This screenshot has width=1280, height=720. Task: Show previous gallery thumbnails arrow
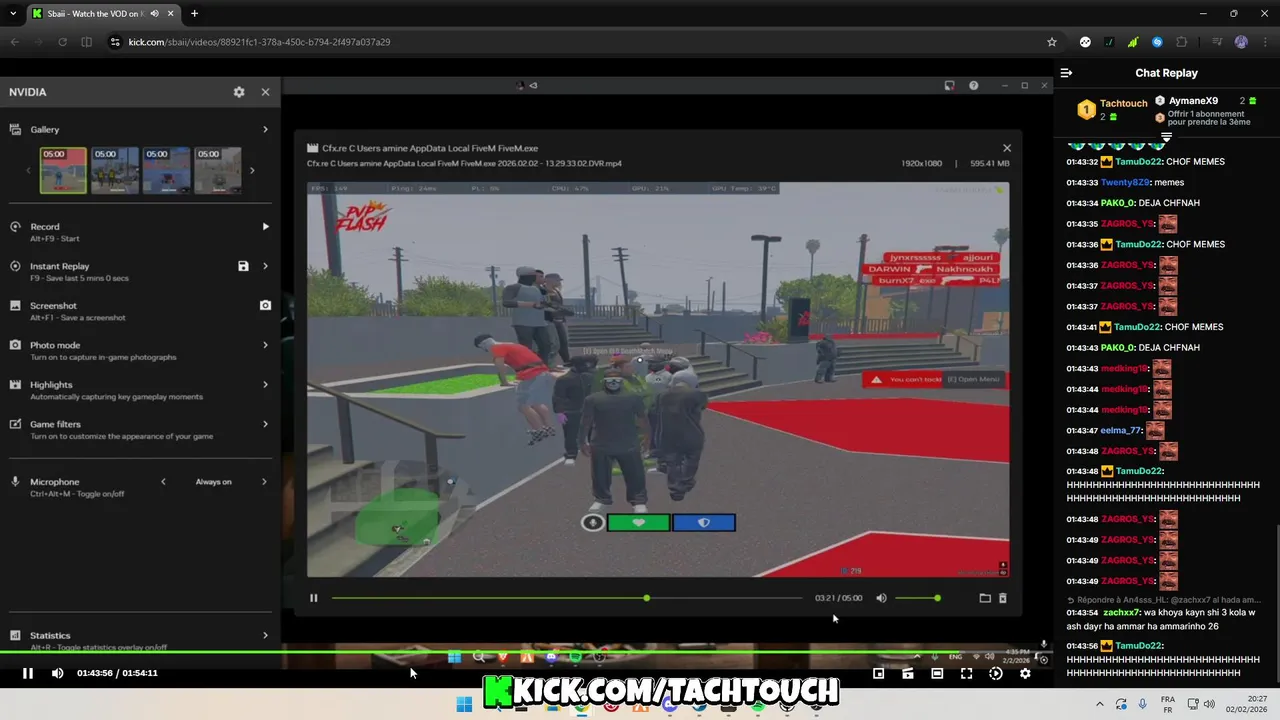[x=28, y=171]
